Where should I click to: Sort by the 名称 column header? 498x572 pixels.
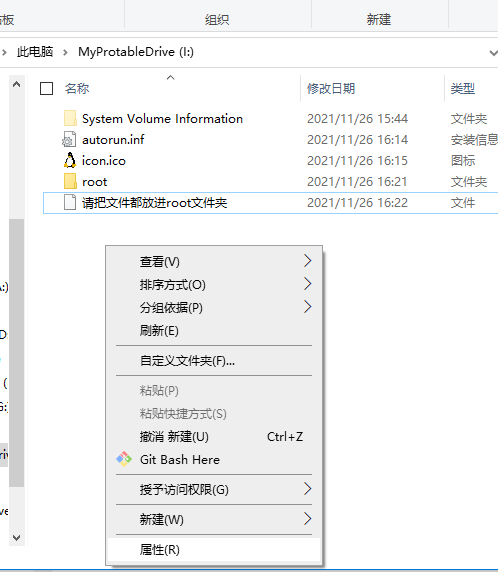77,89
